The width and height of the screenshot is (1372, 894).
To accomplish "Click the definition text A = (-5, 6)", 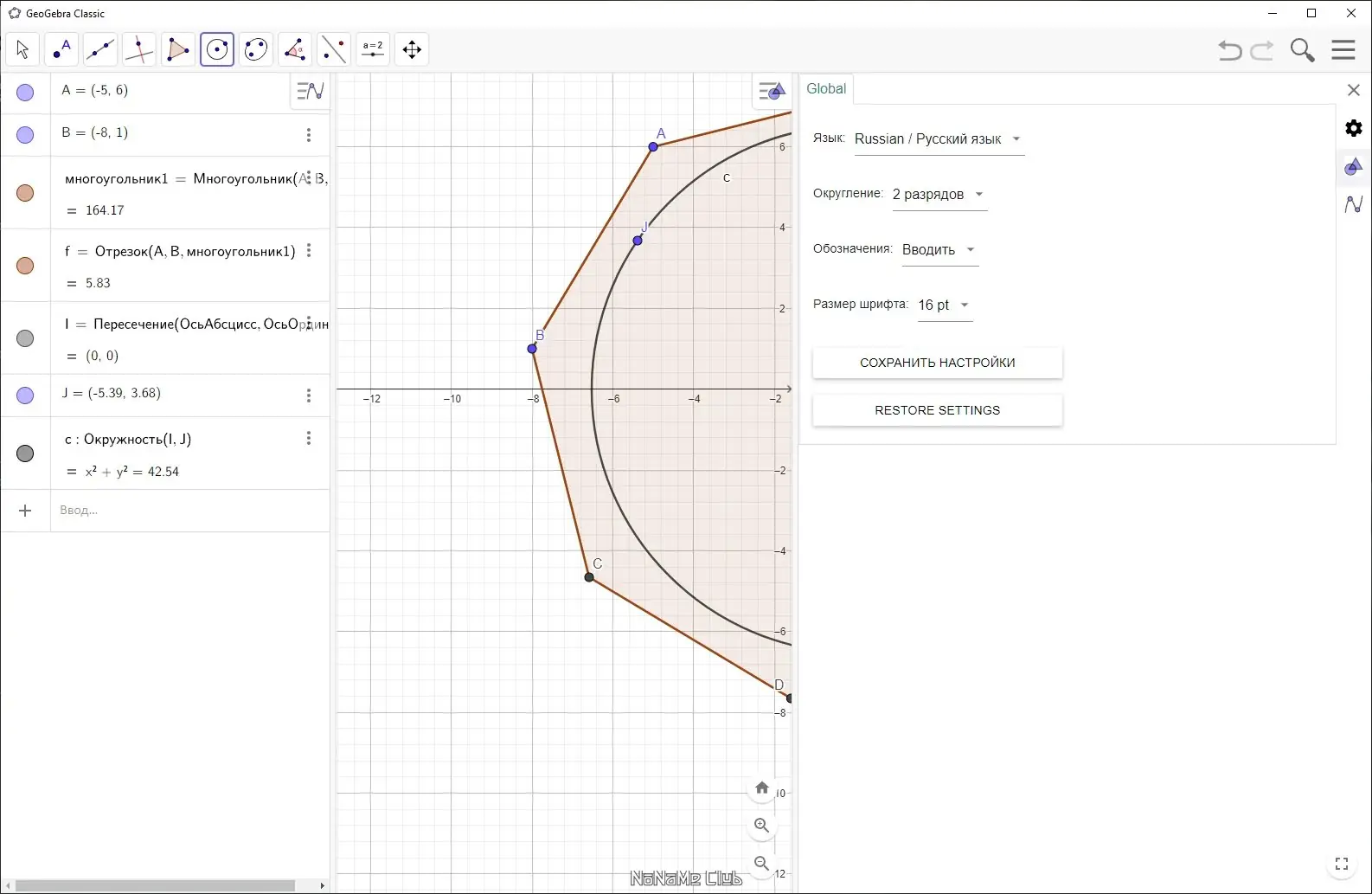I will click(x=95, y=90).
